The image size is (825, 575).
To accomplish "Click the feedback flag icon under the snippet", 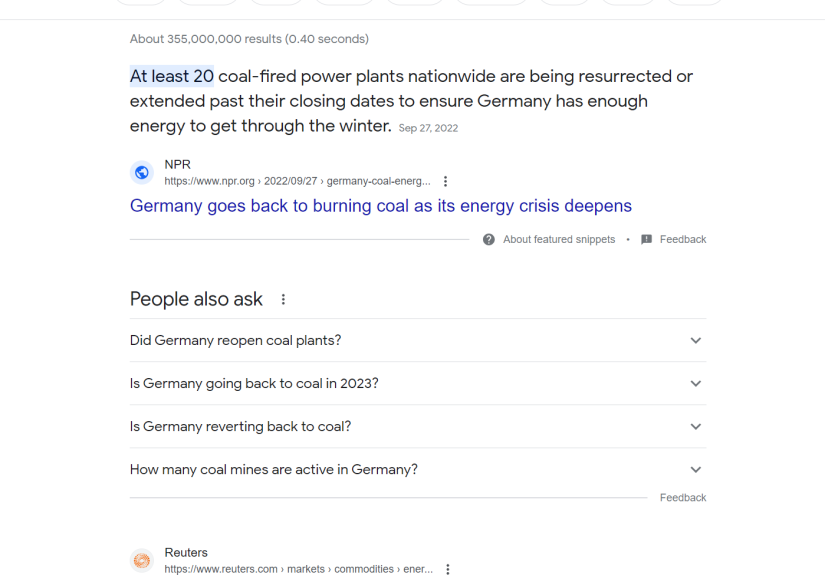I will (x=647, y=240).
